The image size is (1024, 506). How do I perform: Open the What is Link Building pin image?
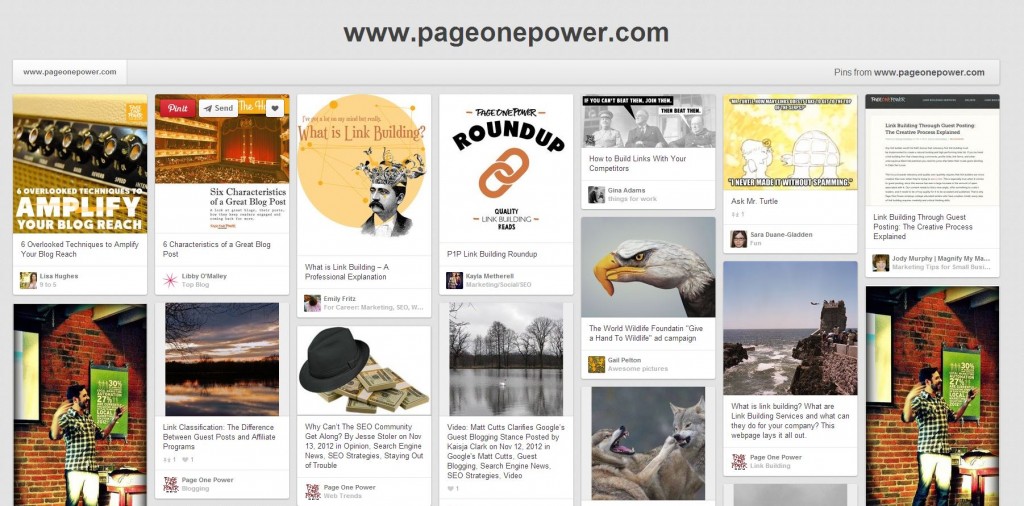pyautogui.click(x=364, y=175)
